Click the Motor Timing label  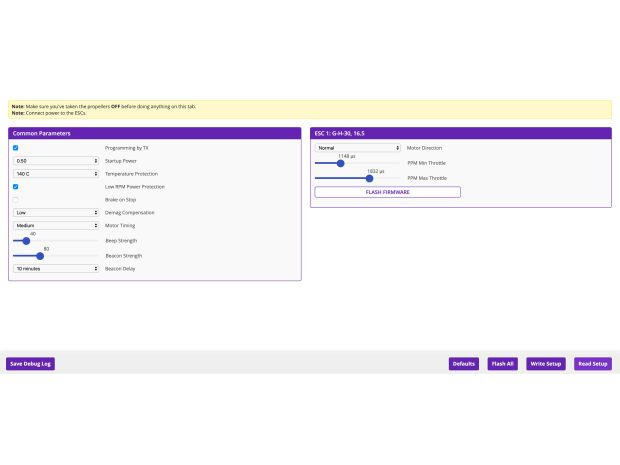point(120,225)
